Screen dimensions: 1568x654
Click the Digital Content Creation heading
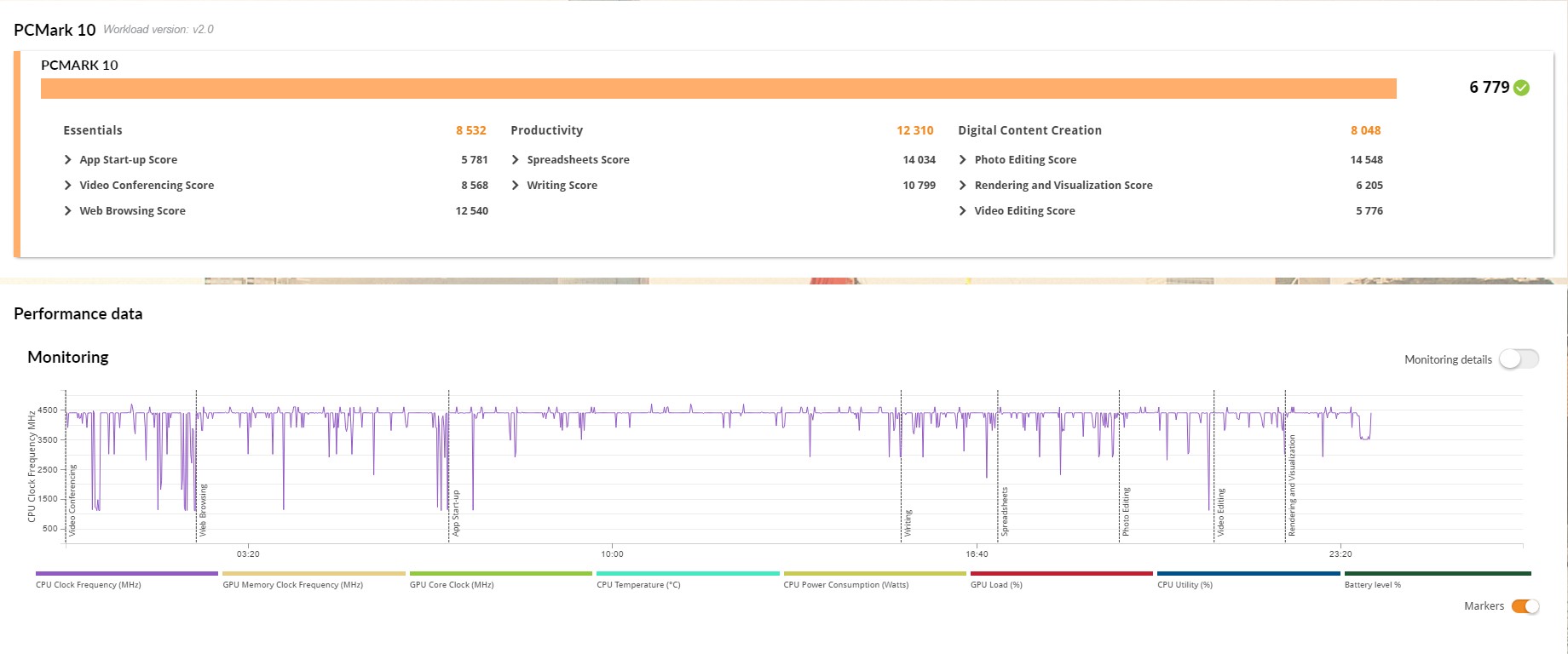click(1030, 130)
